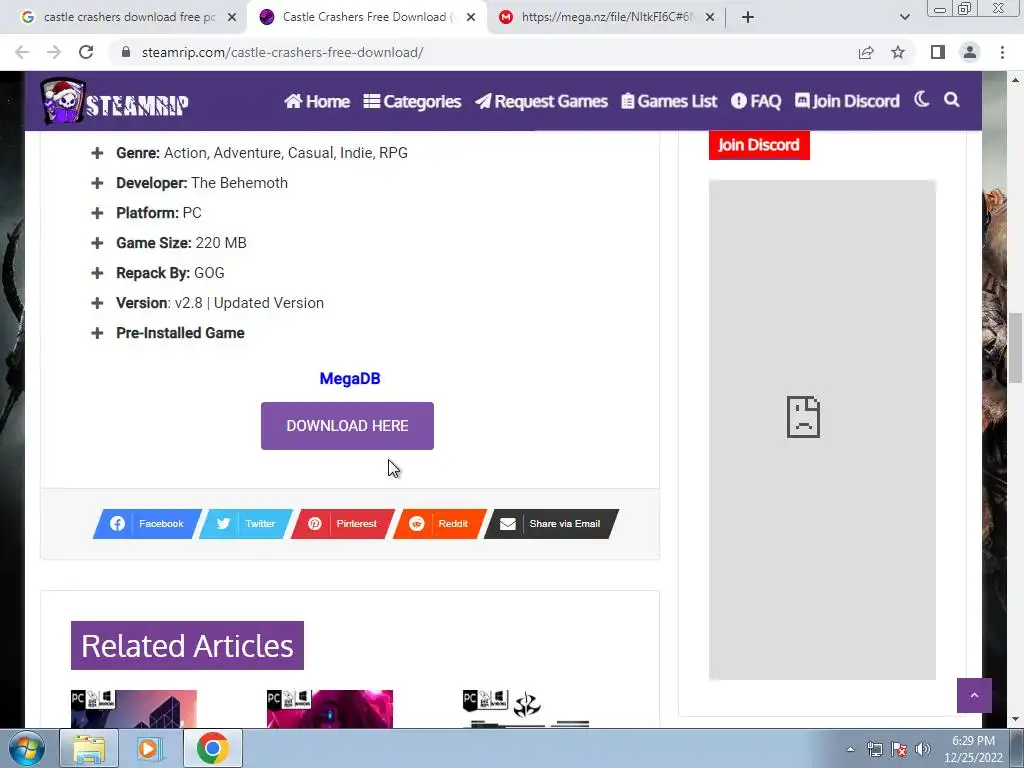Open a new browser tab

pos(748,17)
